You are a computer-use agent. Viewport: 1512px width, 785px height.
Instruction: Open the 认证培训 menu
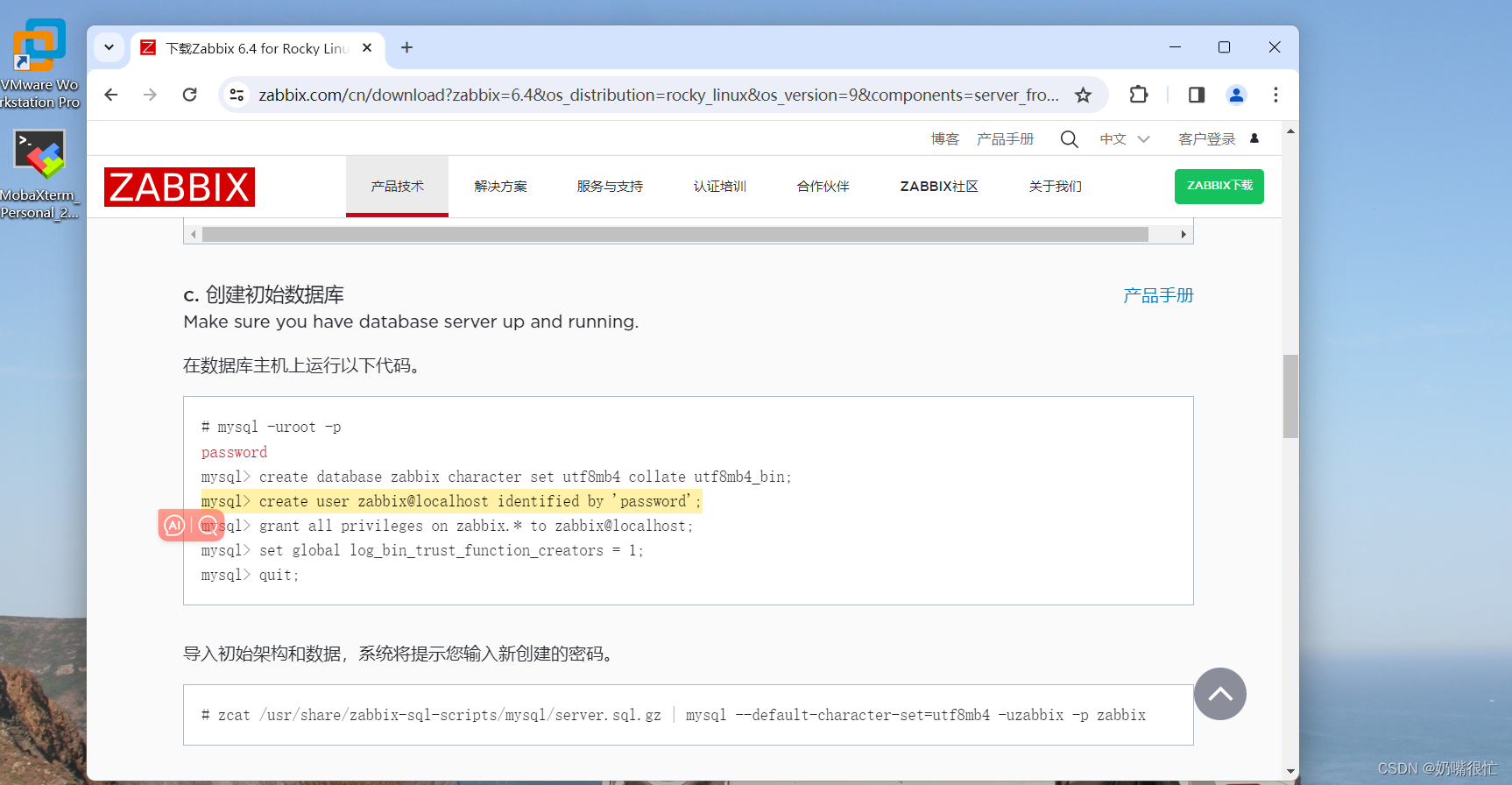pos(719,186)
